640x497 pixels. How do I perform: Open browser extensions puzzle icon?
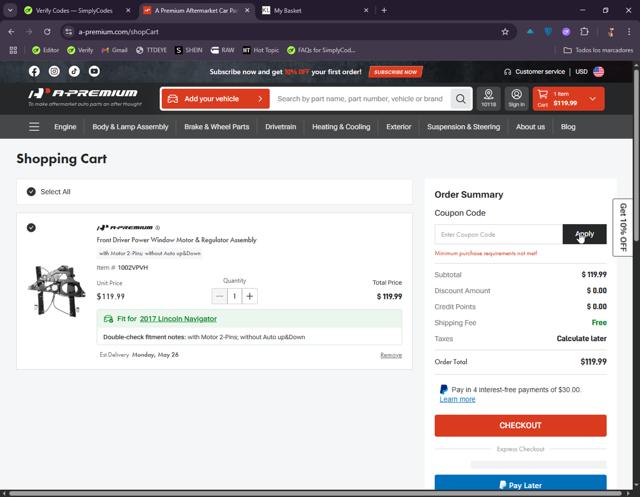[584, 32]
